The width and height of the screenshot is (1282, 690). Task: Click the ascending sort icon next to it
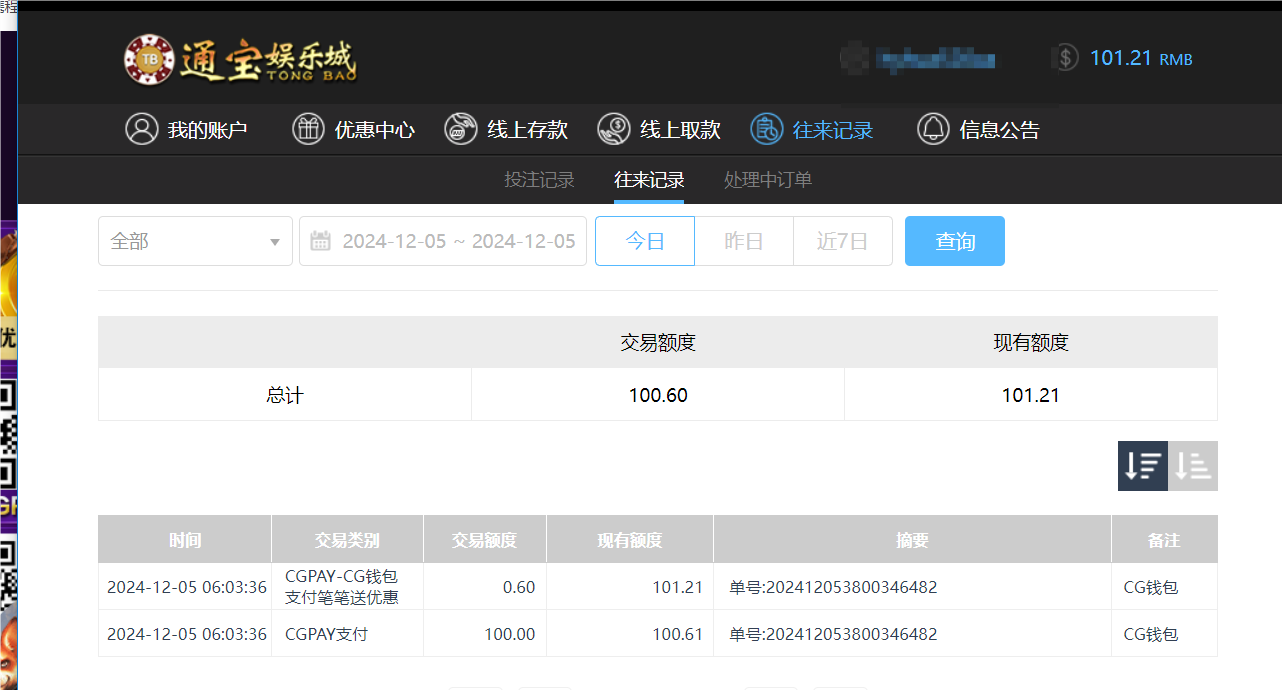(1192, 465)
